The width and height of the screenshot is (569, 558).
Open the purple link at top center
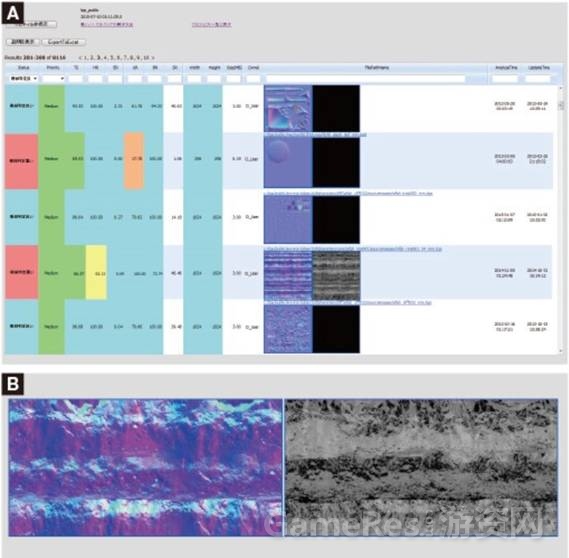pyautogui.click(x=212, y=25)
